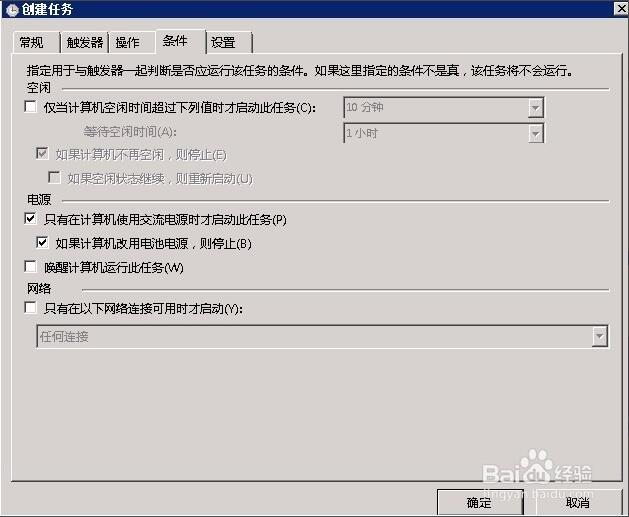Switch to the 设置 tab
The height and width of the screenshot is (517, 629).
tap(223, 42)
